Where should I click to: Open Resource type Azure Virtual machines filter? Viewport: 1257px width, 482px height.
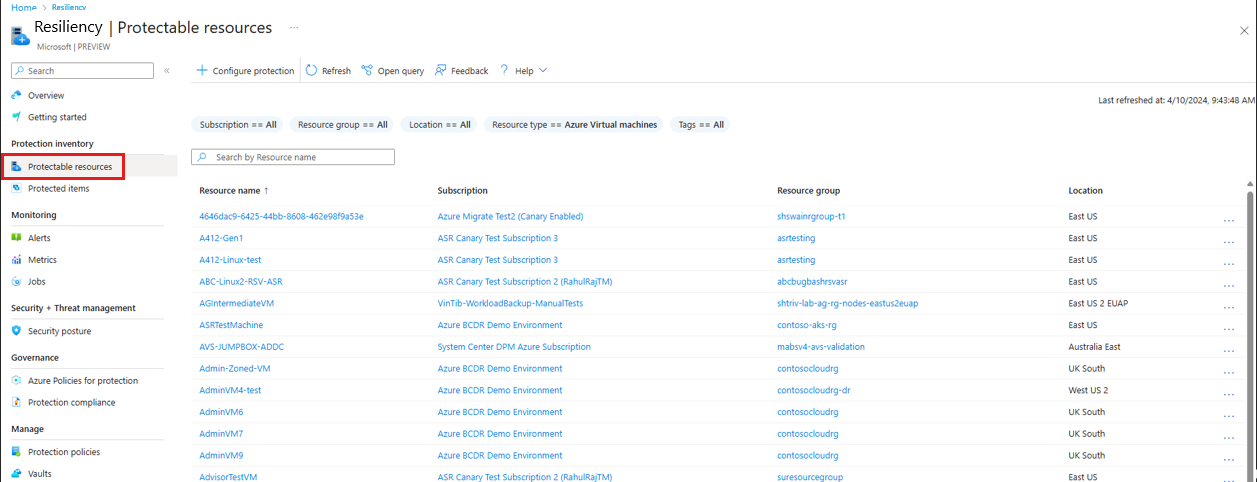coord(575,125)
